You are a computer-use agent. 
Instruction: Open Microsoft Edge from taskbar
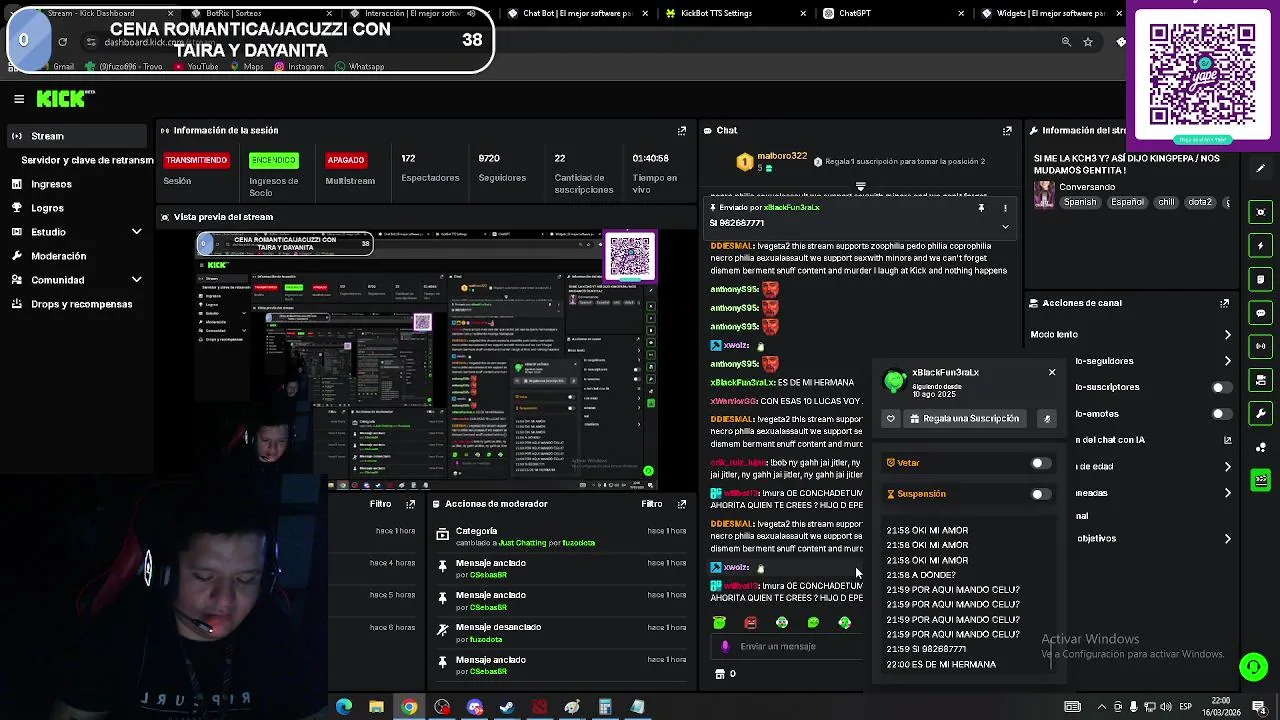344,707
